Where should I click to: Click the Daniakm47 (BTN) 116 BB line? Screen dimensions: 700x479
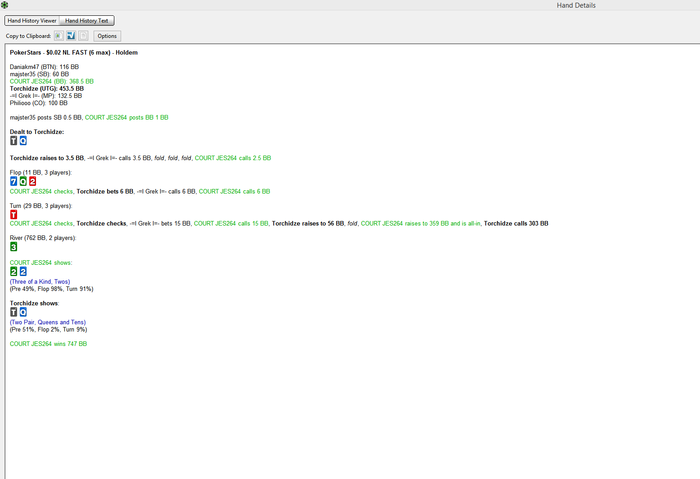(44, 67)
